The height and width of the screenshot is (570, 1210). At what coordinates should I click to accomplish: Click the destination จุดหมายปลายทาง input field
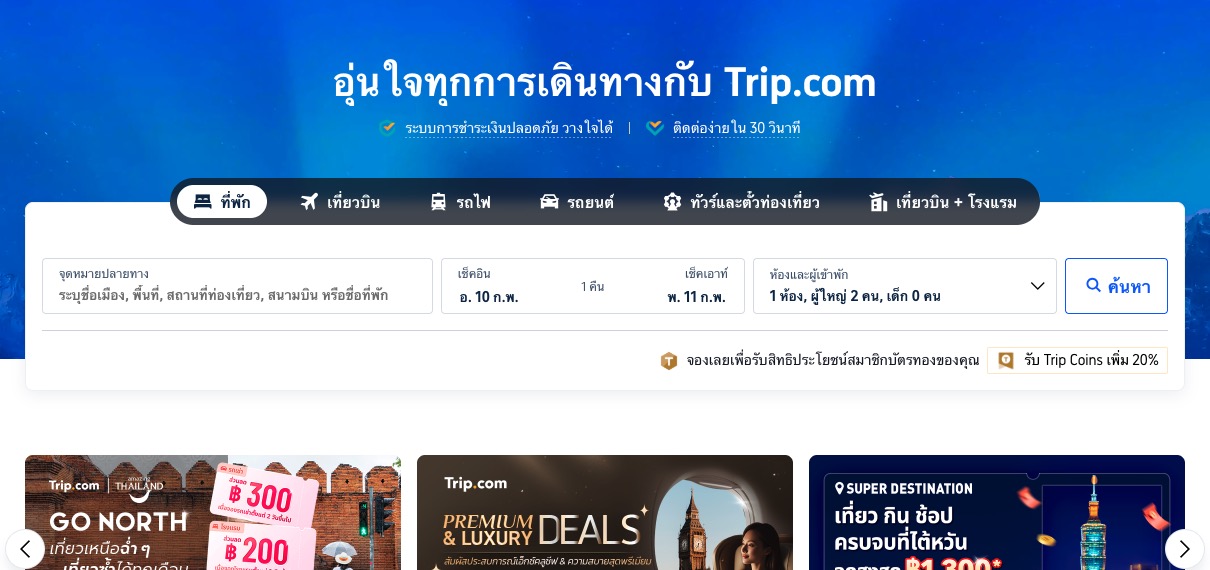[x=237, y=286]
